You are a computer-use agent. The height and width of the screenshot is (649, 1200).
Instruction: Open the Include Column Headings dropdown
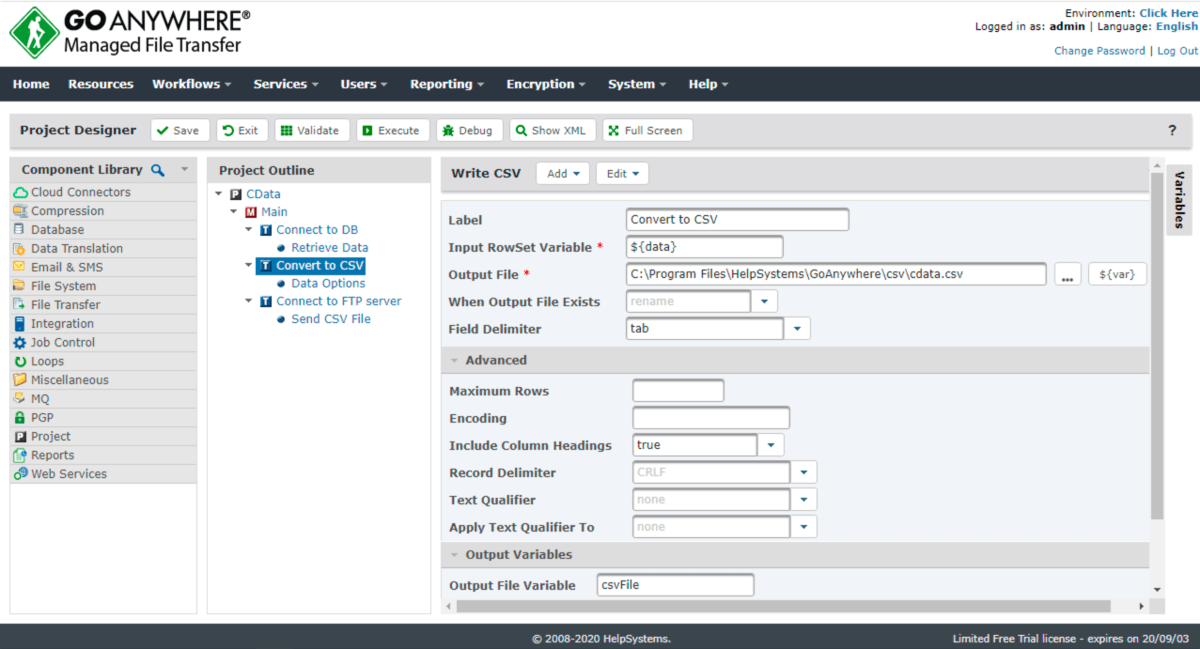click(771, 445)
